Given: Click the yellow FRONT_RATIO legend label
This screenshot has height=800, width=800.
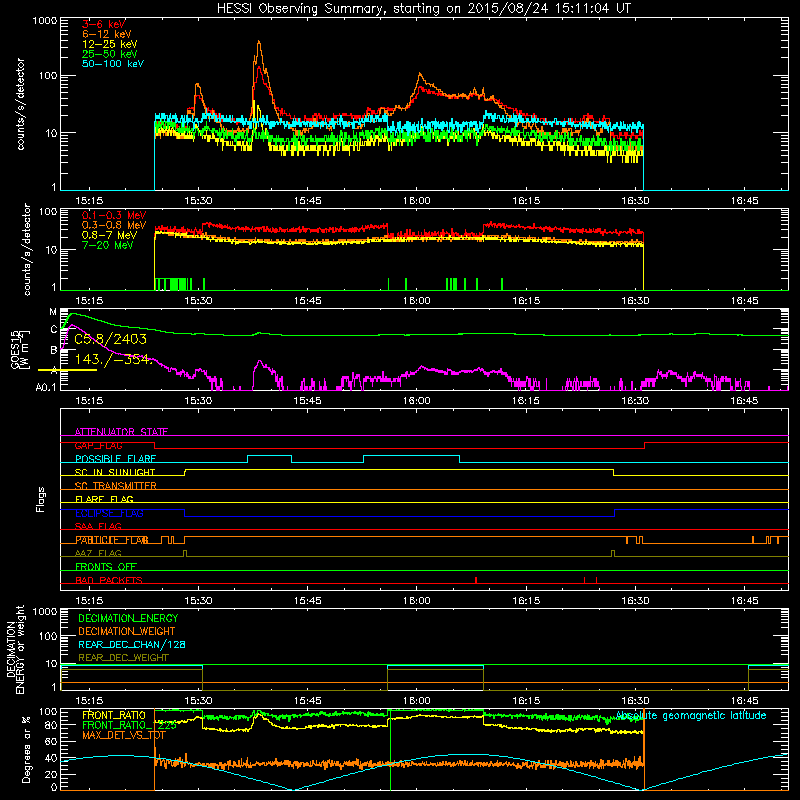Looking at the screenshot, I should [x=114, y=715].
